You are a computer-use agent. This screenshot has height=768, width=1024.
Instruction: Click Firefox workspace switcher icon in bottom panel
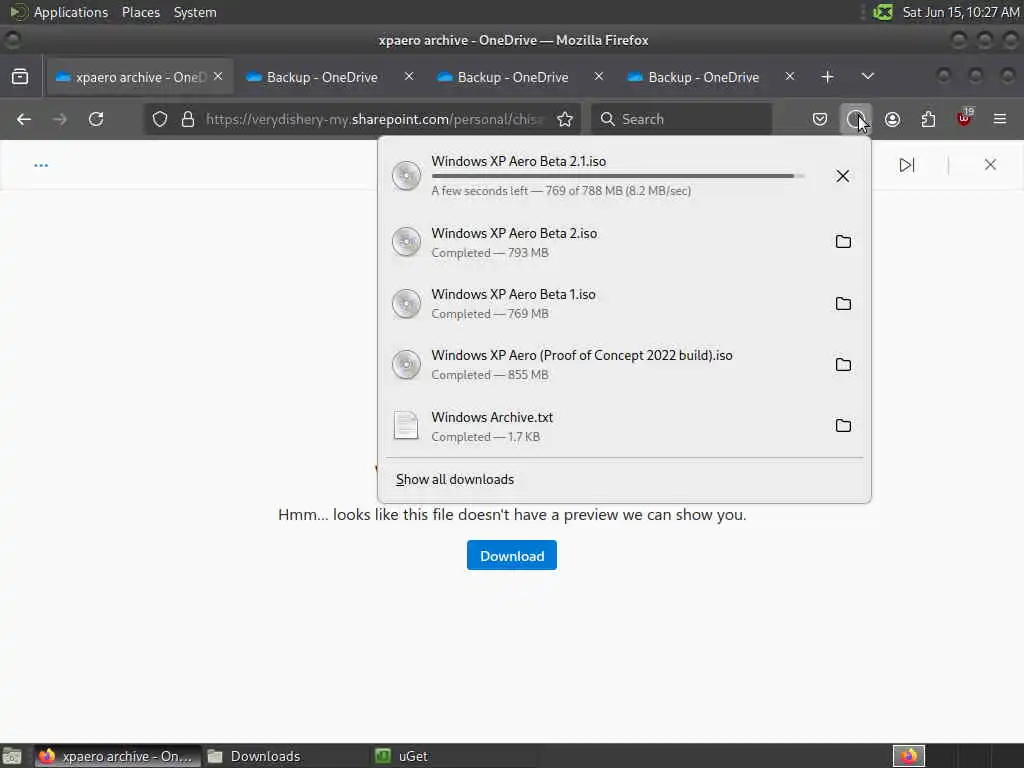(x=909, y=756)
